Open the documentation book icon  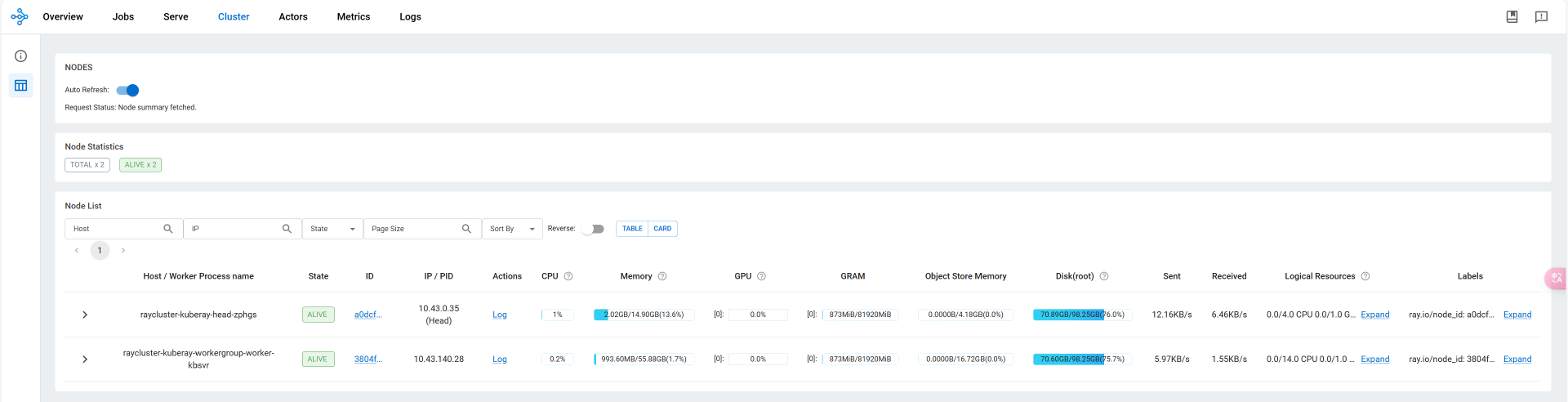tap(1512, 16)
